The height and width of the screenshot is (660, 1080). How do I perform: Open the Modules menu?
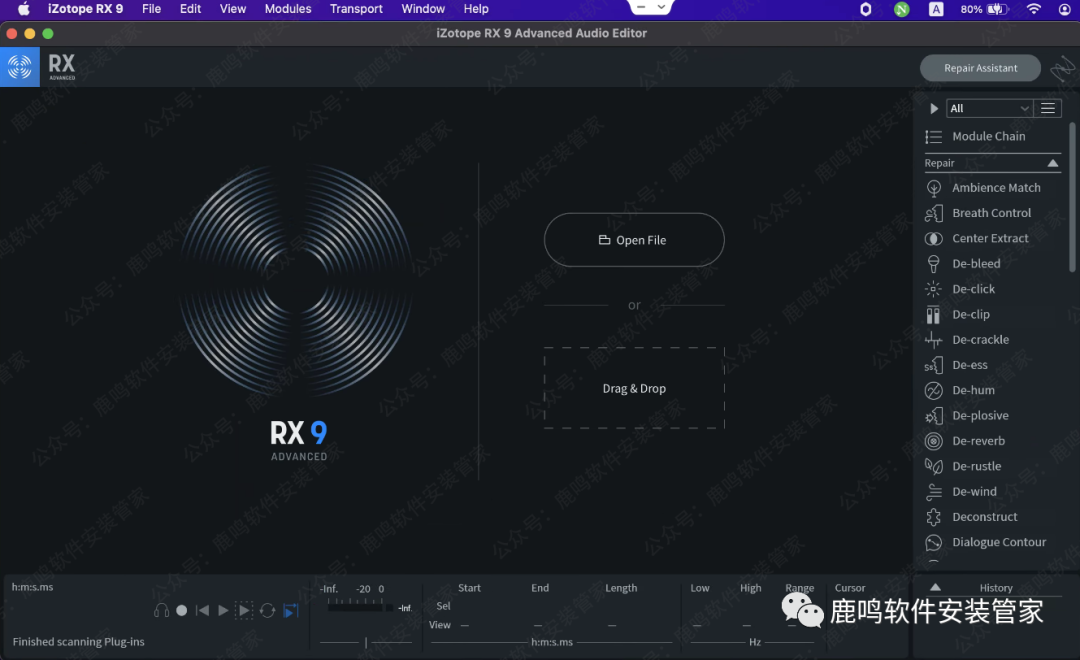tap(288, 9)
